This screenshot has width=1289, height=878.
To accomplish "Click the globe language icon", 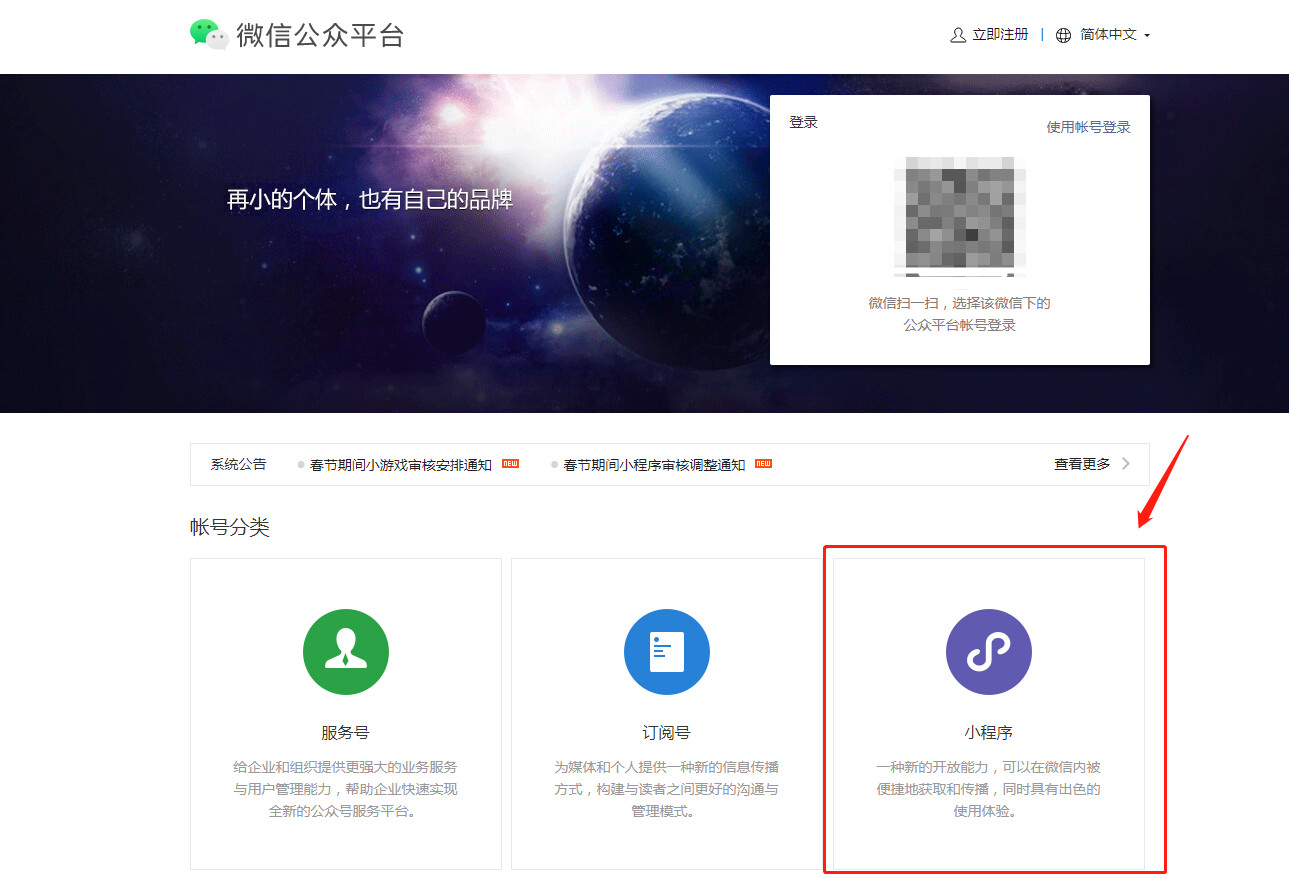I will click(1063, 35).
